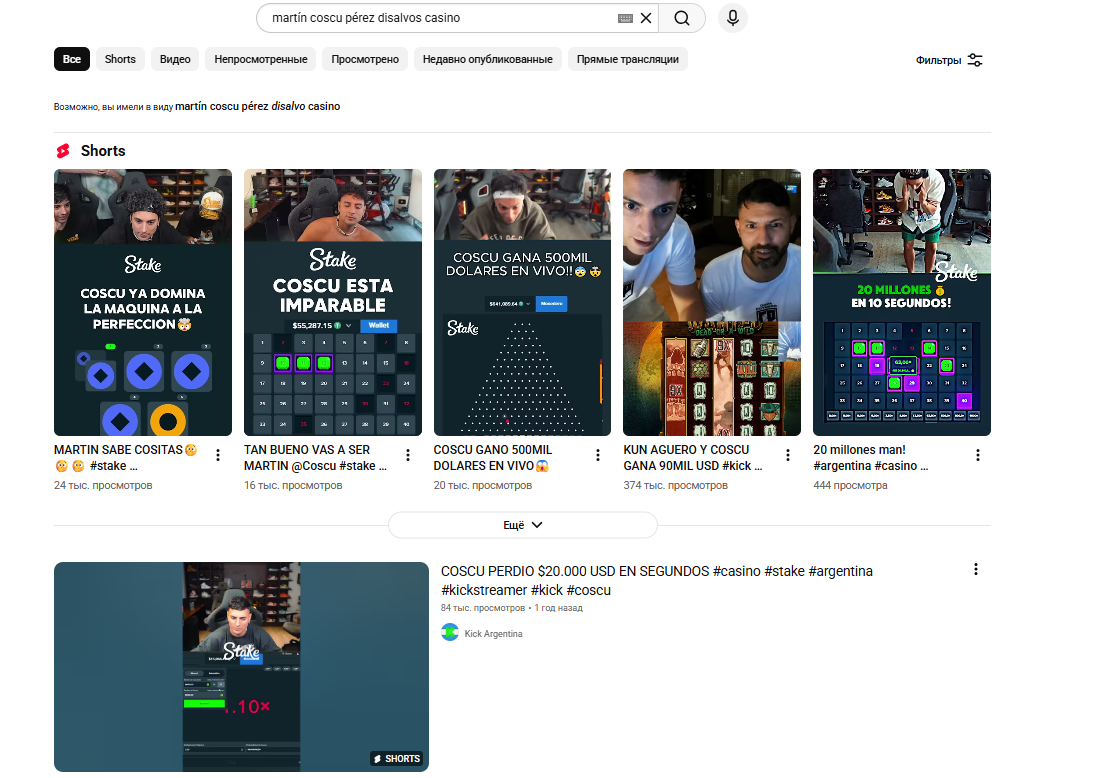Enable the Прямые трансляции filter chip
Viewport: 1117px width, 778px height.
coord(627,59)
